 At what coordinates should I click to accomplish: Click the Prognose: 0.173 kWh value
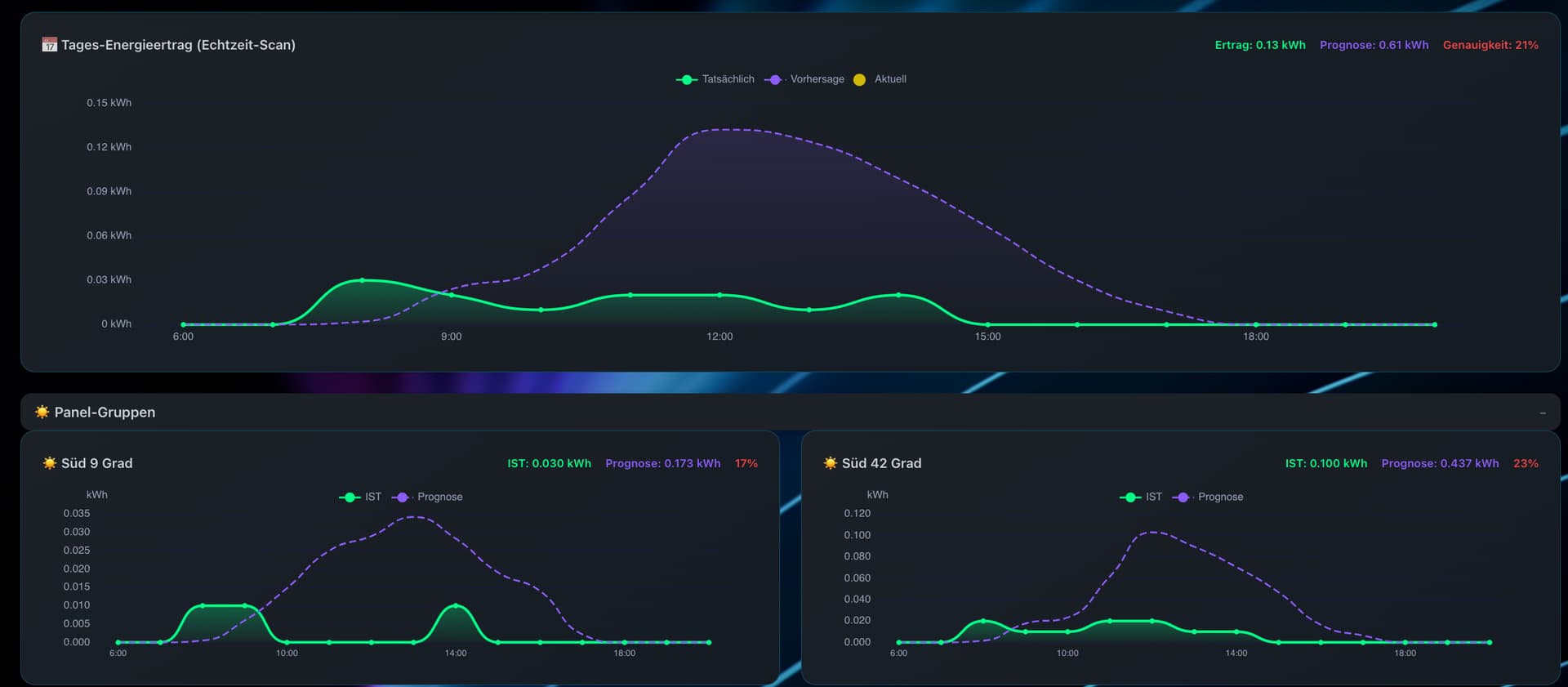coord(663,463)
